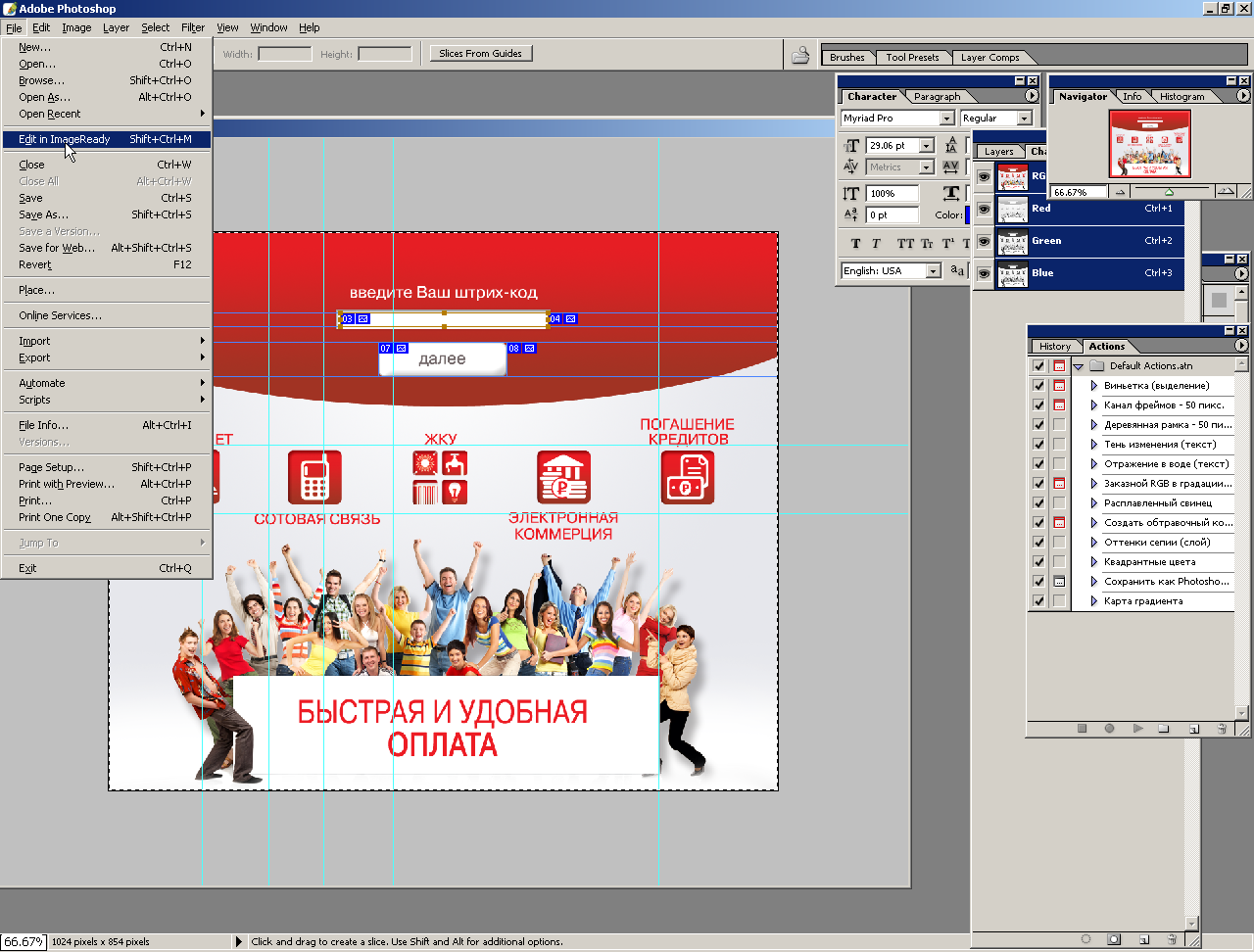Click the Navigator zoom slider handle
Image resolution: width=1254 pixels, height=952 pixels.
(1169, 192)
